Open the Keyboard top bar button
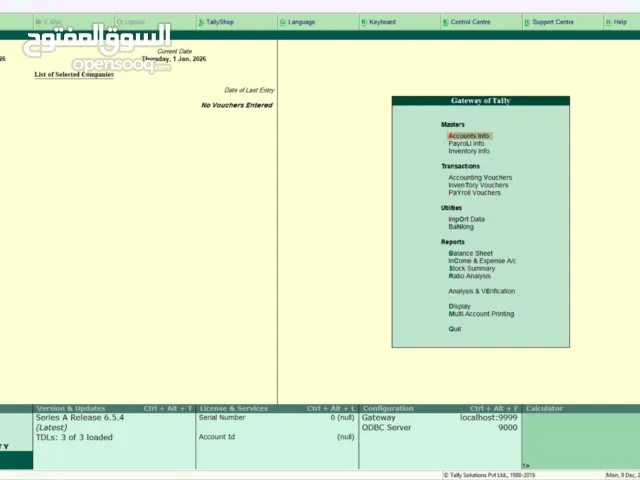 click(400, 22)
